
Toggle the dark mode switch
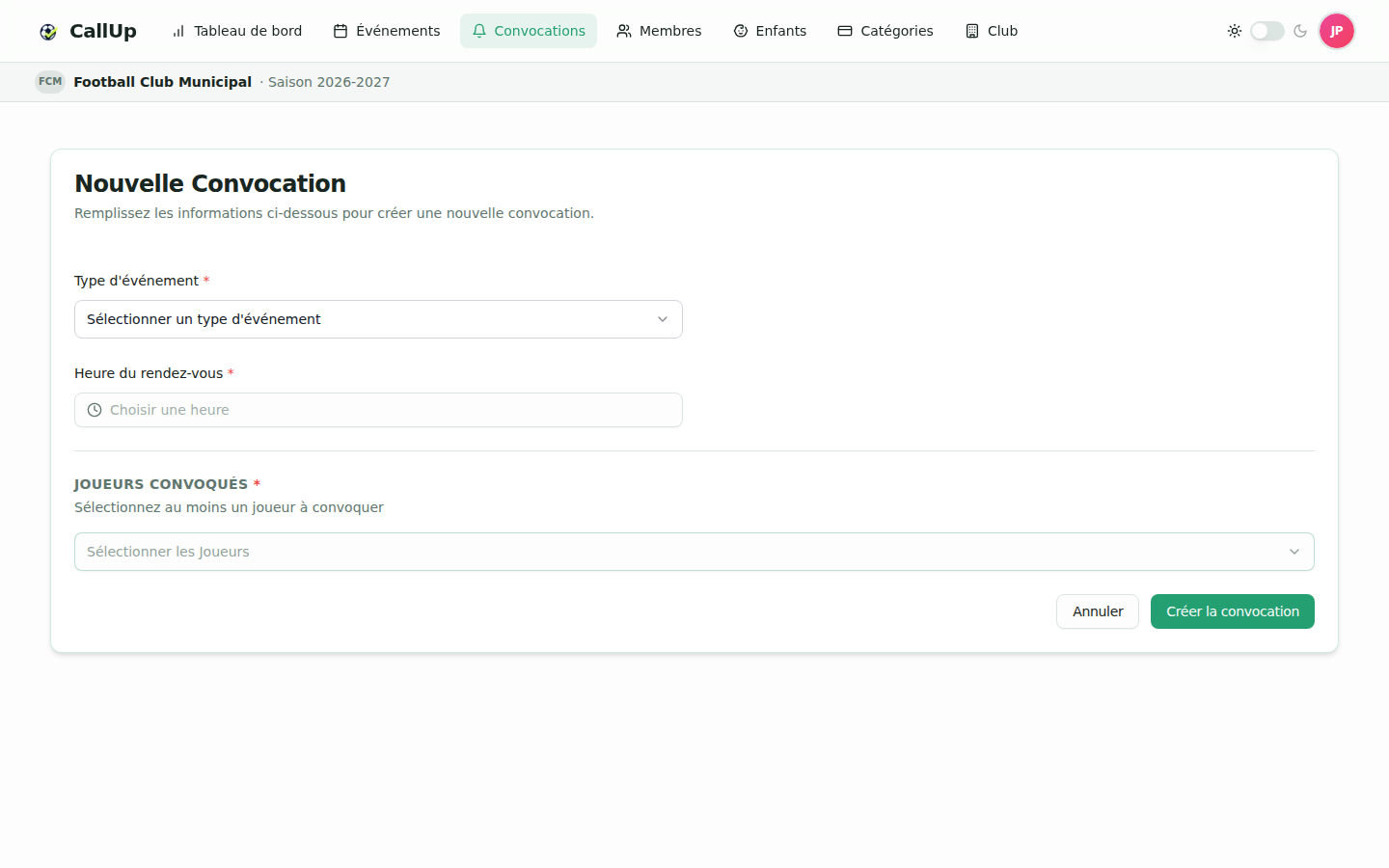click(1267, 31)
